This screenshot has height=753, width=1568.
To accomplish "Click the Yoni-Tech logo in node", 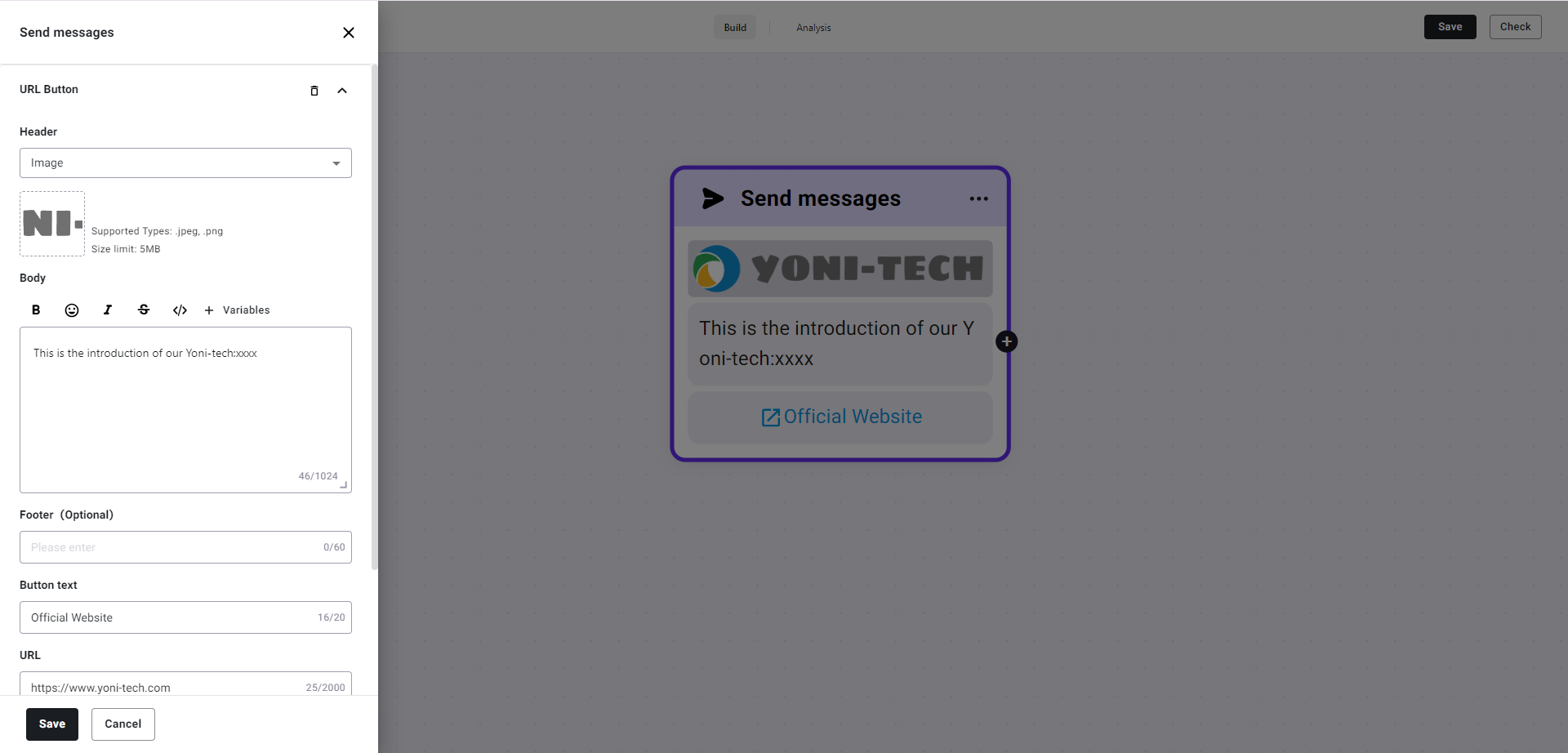I will (x=840, y=269).
